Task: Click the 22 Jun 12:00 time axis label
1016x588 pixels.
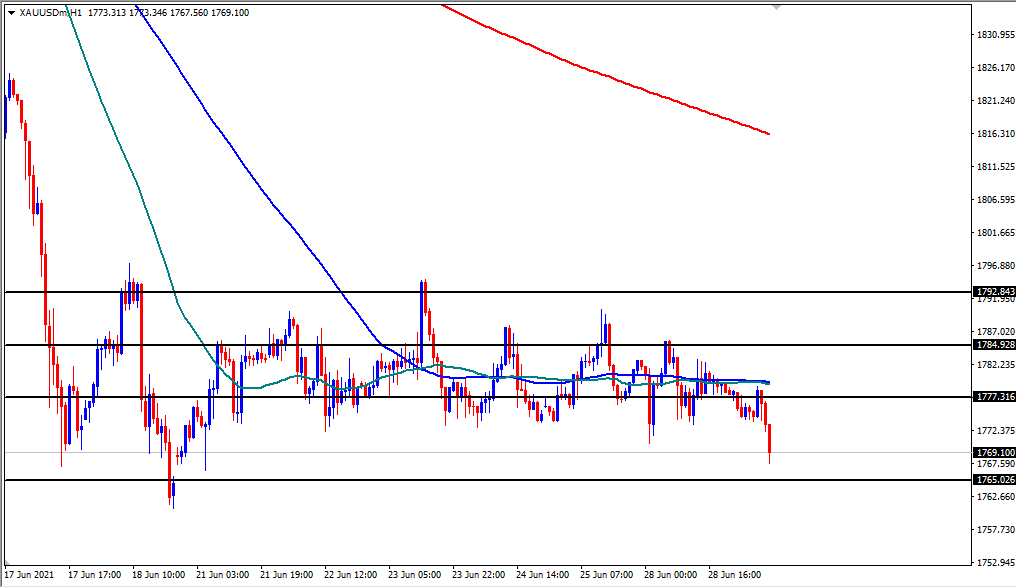Action: pos(351,575)
